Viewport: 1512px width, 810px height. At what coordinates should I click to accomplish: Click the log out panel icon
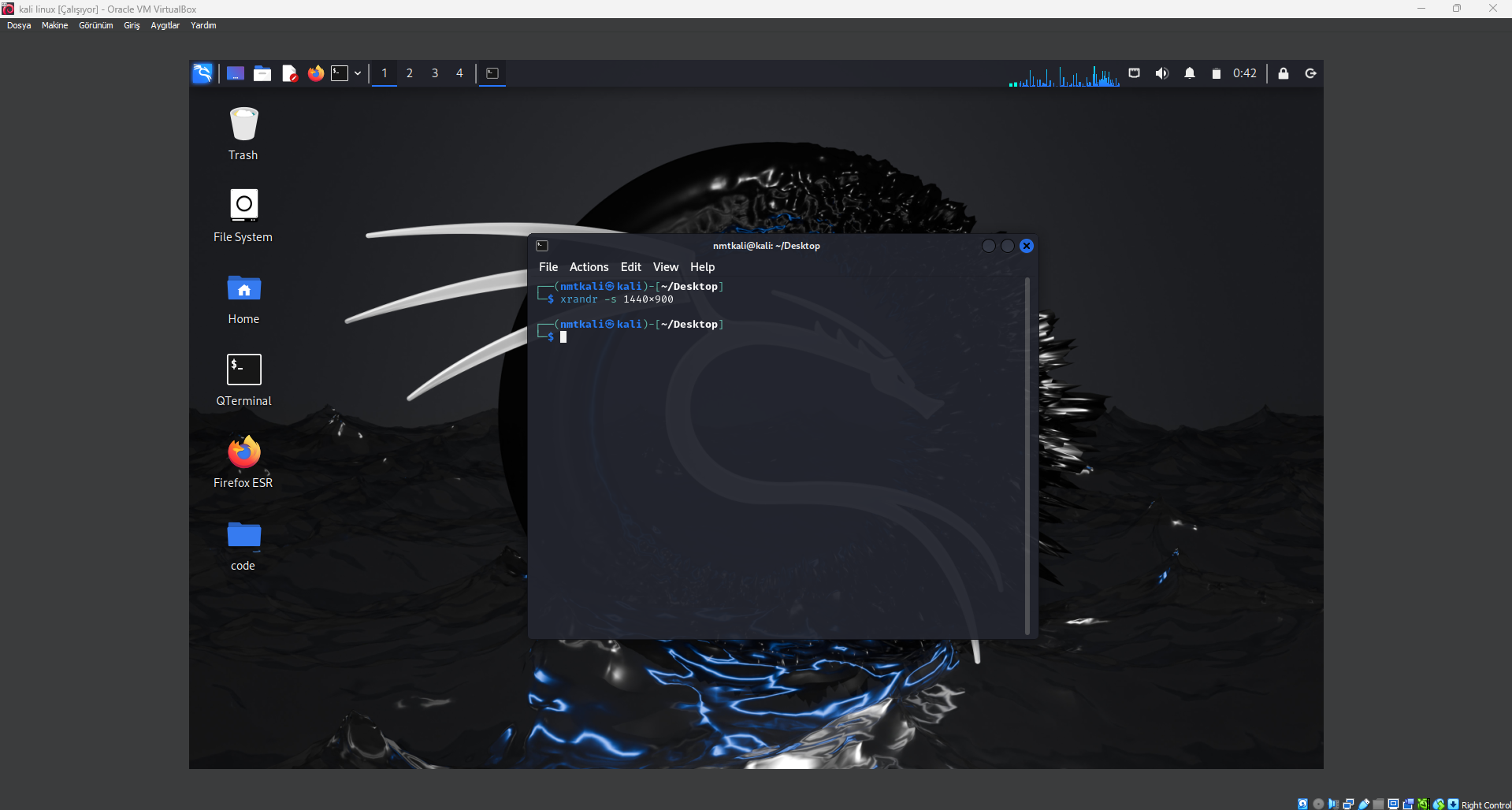point(1311,73)
